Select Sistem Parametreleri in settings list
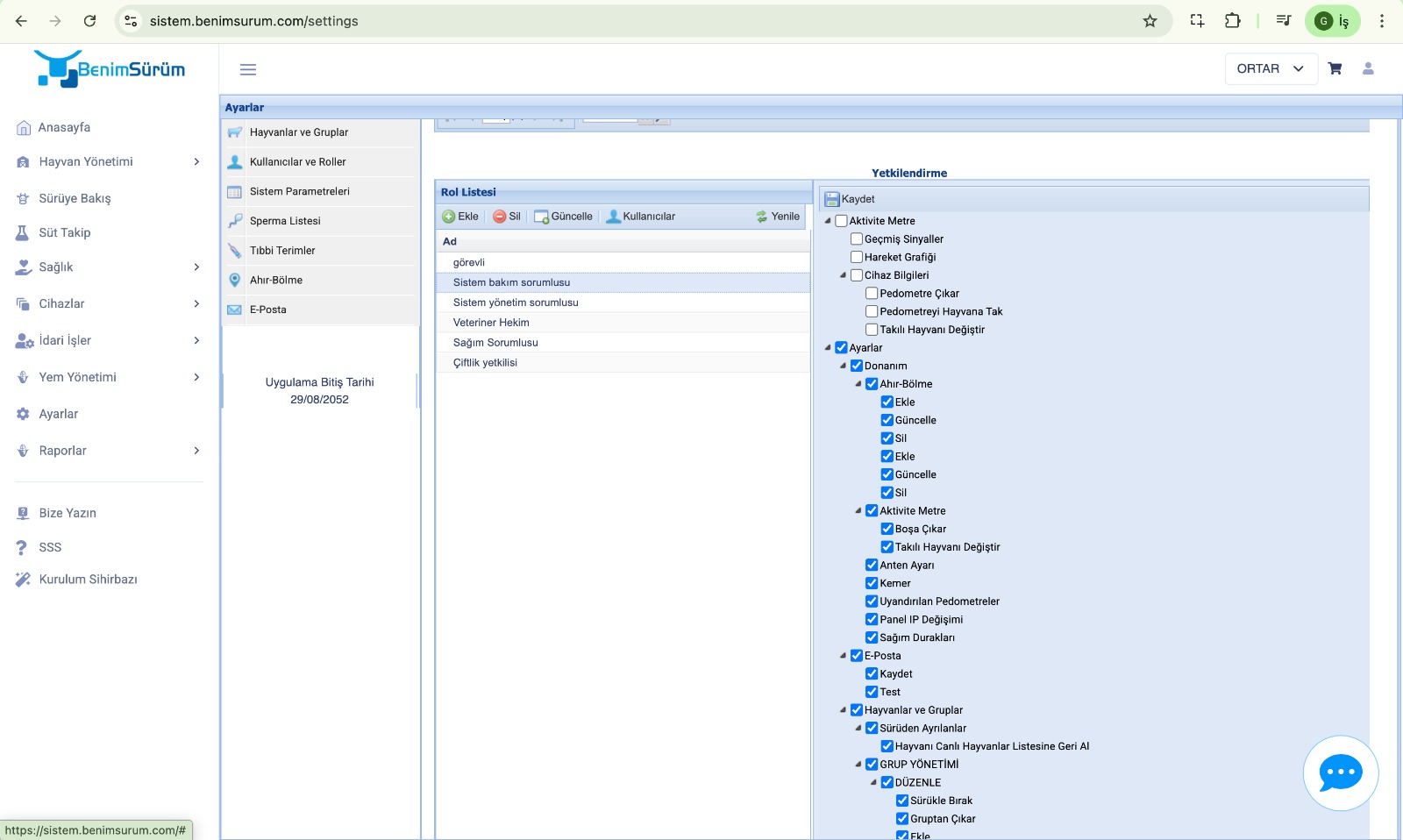The image size is (1403, 840). pos(299,191)
